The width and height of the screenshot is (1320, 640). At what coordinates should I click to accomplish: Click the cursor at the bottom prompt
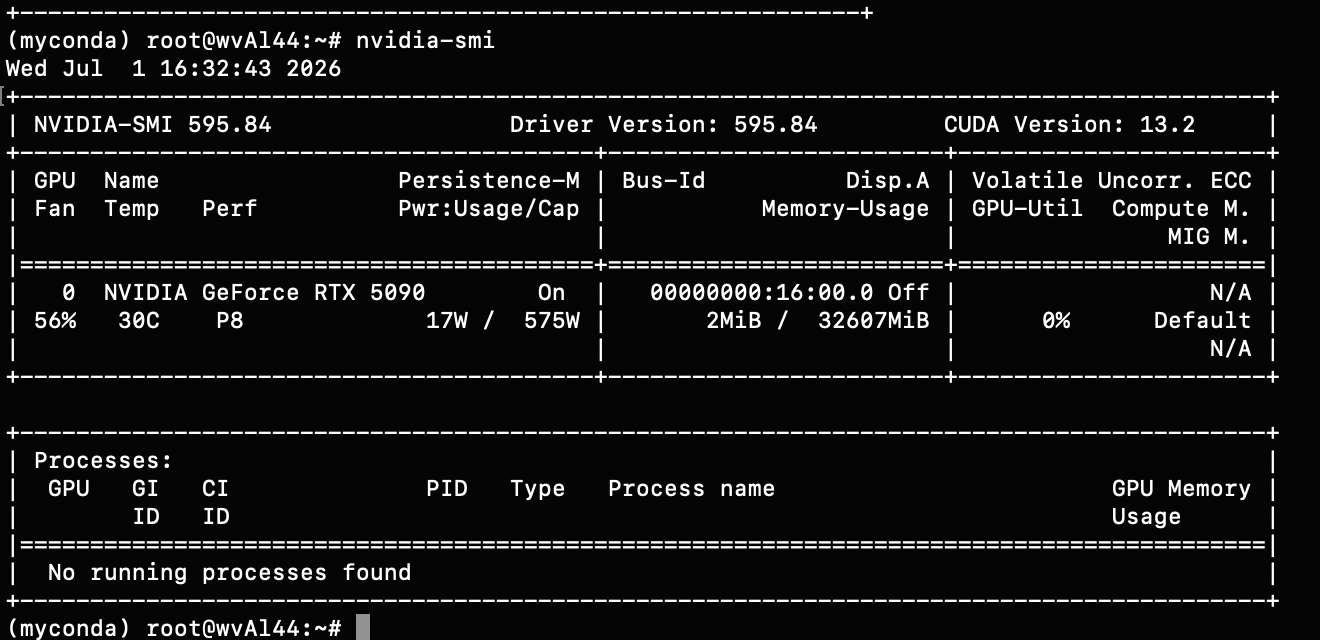click(x=363, y=628)
